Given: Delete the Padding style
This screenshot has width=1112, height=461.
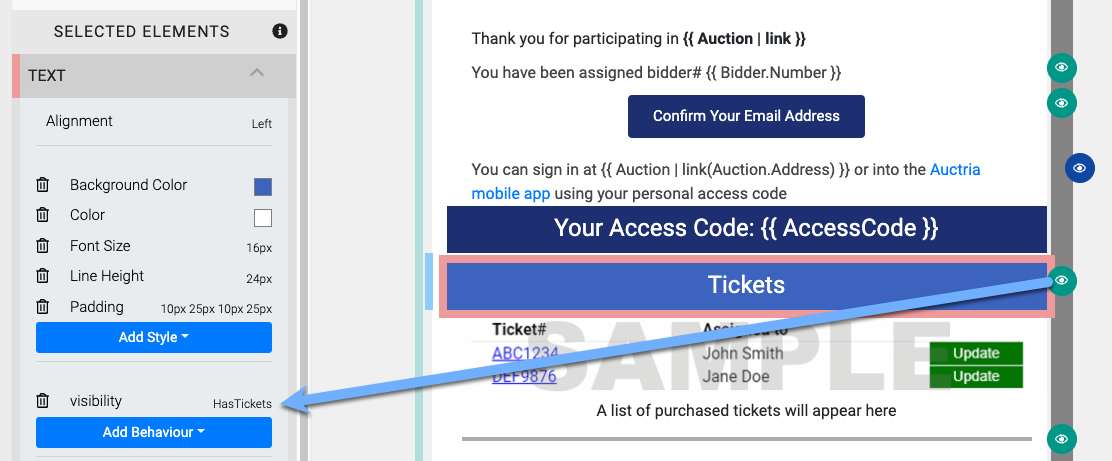Looking at the screenshot, I should pyautogui.click(x=42, y=307).
